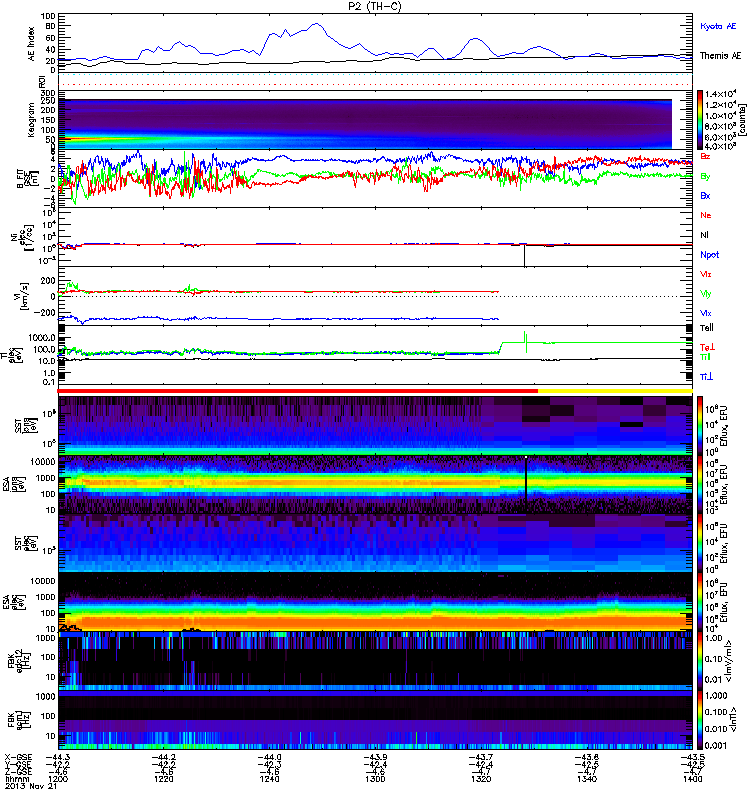
Task: Click the green ion temperature spike in the Ti panel
Action: tap(526, 341)
